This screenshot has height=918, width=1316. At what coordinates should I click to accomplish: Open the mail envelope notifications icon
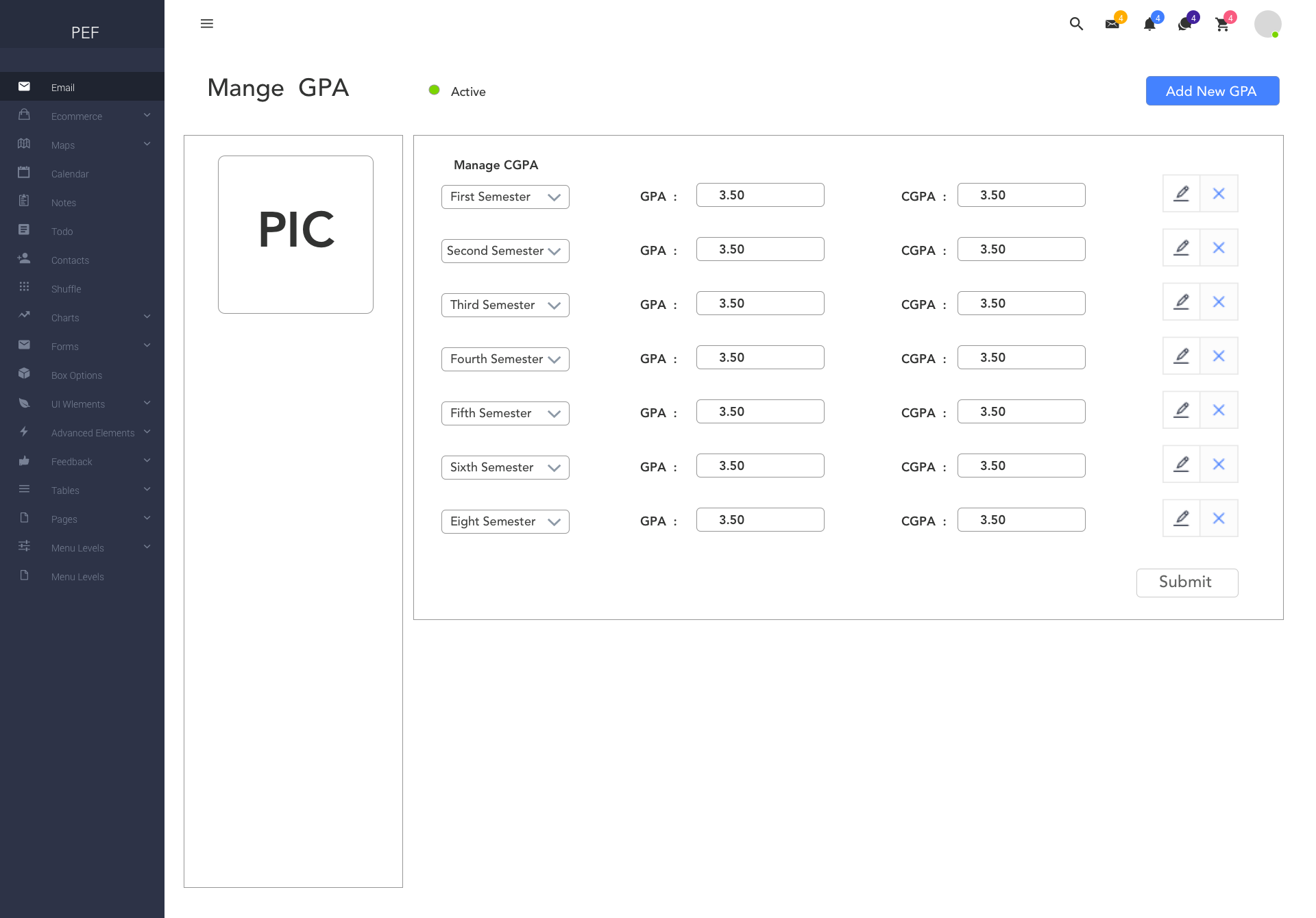[x=1112, y=24]
